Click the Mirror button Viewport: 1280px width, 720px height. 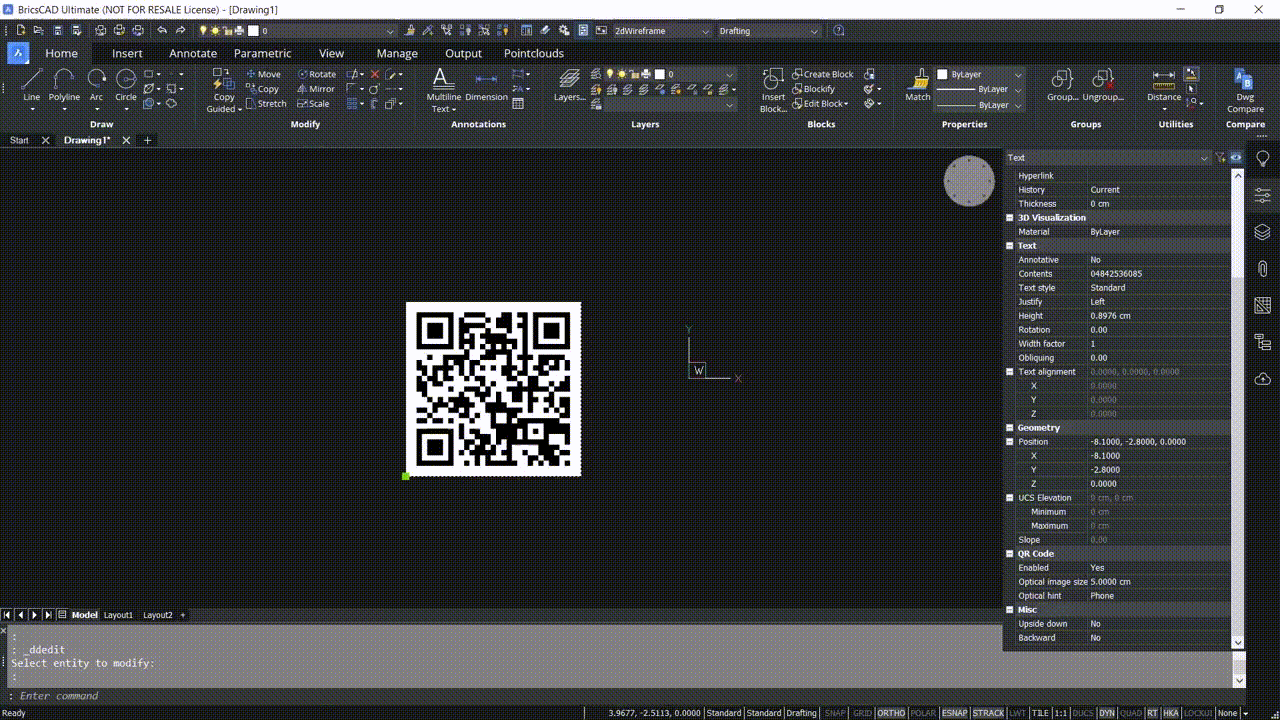(316, 89)
